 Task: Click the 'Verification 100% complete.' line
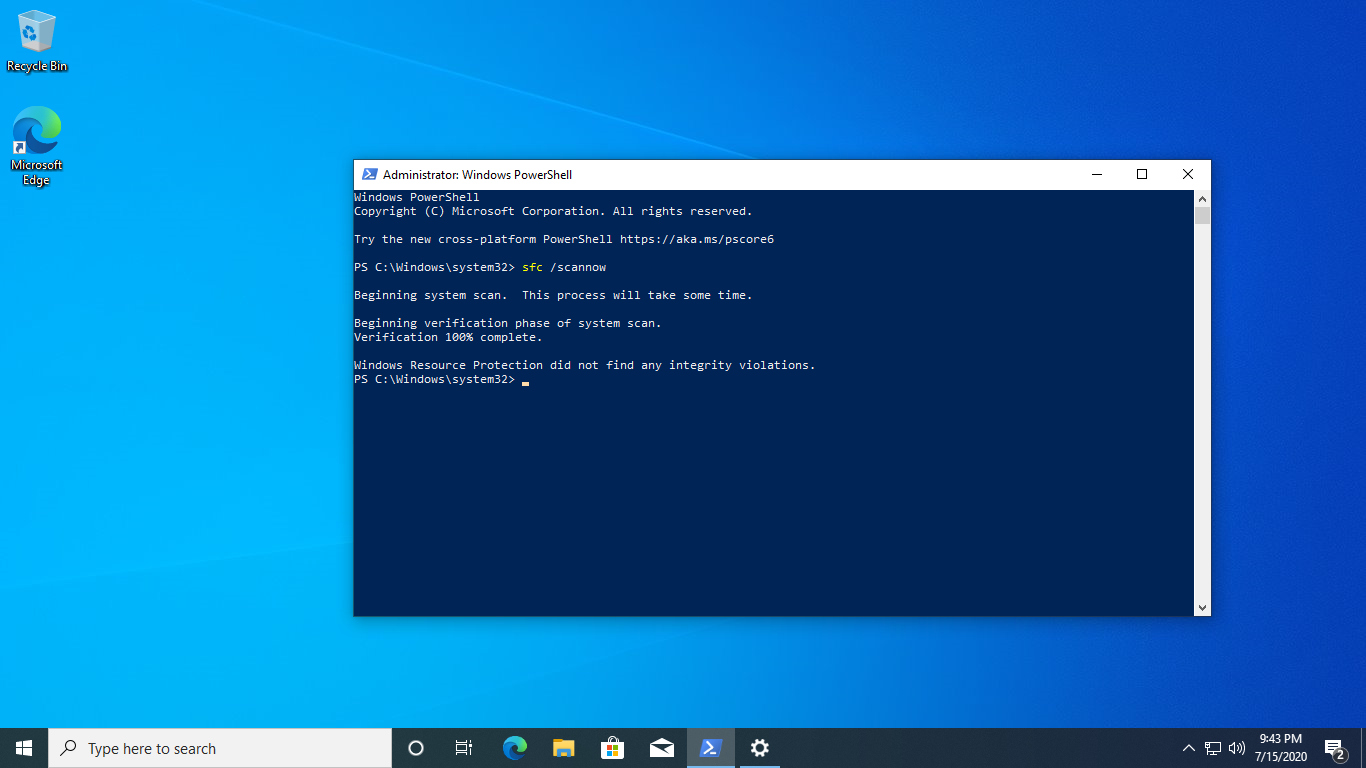point(448,337)
